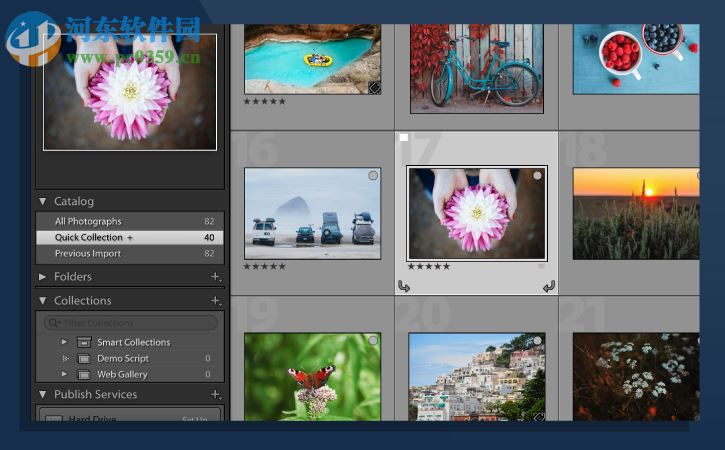This screenshot has height=450, width=725.
Task: Select the butterfly on flower thumbnail
Action: (313, 376)
